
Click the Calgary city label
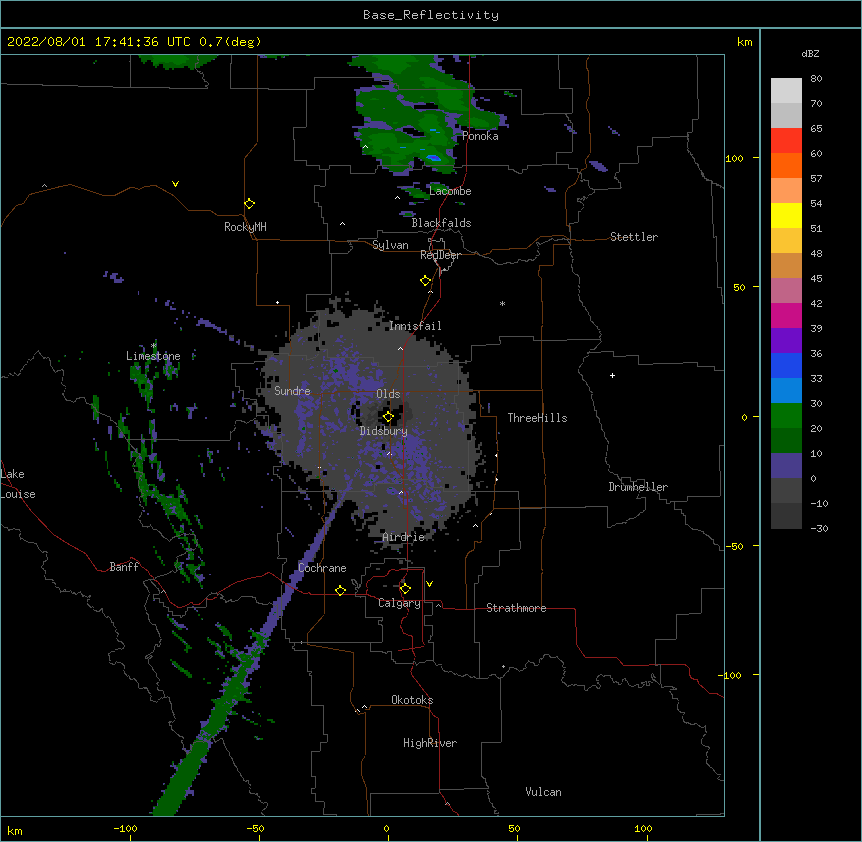coord(399,603)
